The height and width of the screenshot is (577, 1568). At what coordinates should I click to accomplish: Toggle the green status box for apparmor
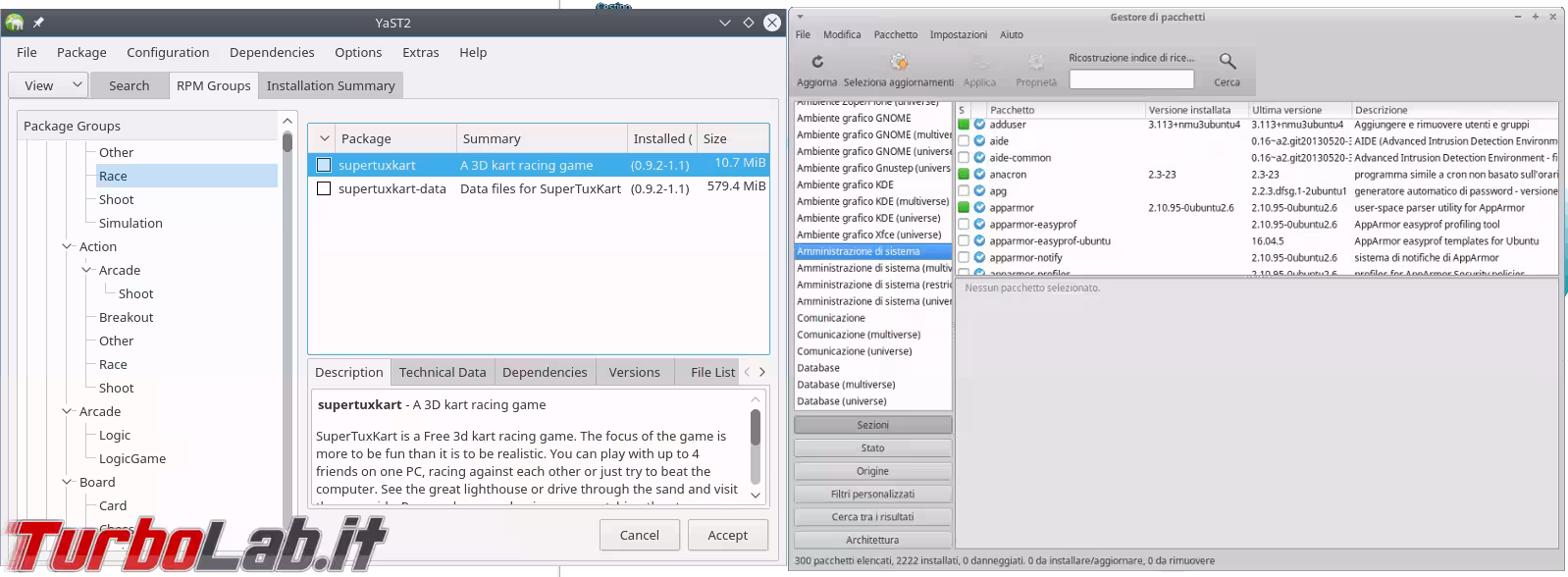[964, 208]
